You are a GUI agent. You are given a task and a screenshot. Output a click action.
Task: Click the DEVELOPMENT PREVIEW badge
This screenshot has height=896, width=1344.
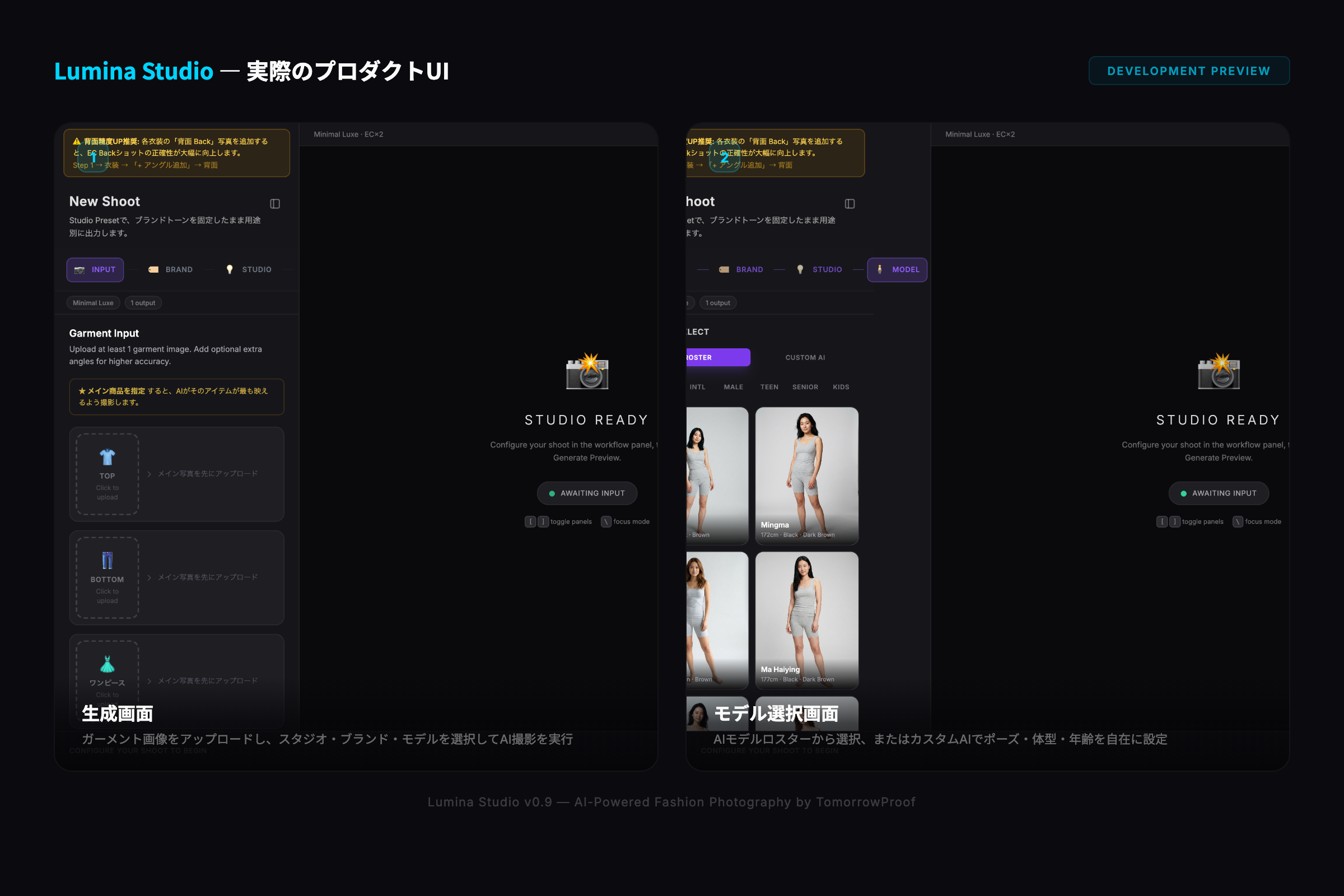(1188, 71)
